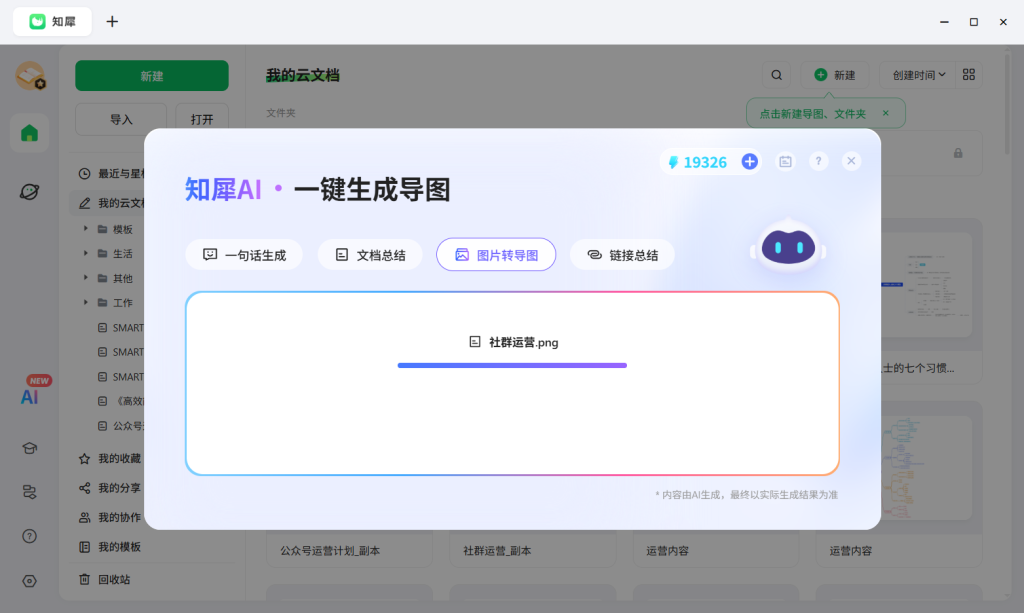The image size is (1024, 613).
Task: Click the lock icon on the folder card
Action: point(958,153)
